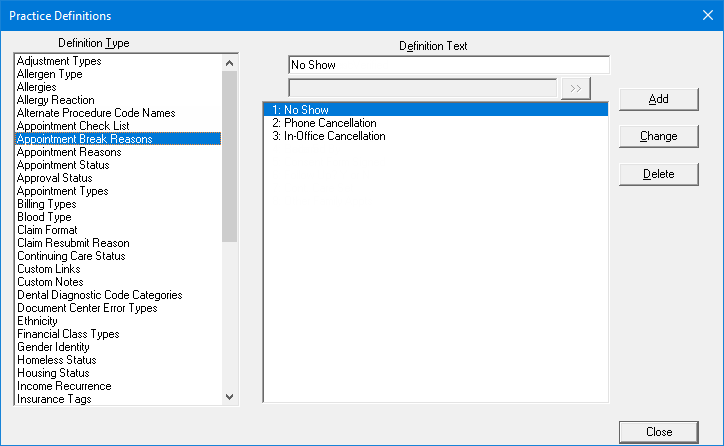Viewport: 724px width, 446px height.
Task: Select Custom Notes definition type
Action: pyautogui.click(x=118, y=282)
